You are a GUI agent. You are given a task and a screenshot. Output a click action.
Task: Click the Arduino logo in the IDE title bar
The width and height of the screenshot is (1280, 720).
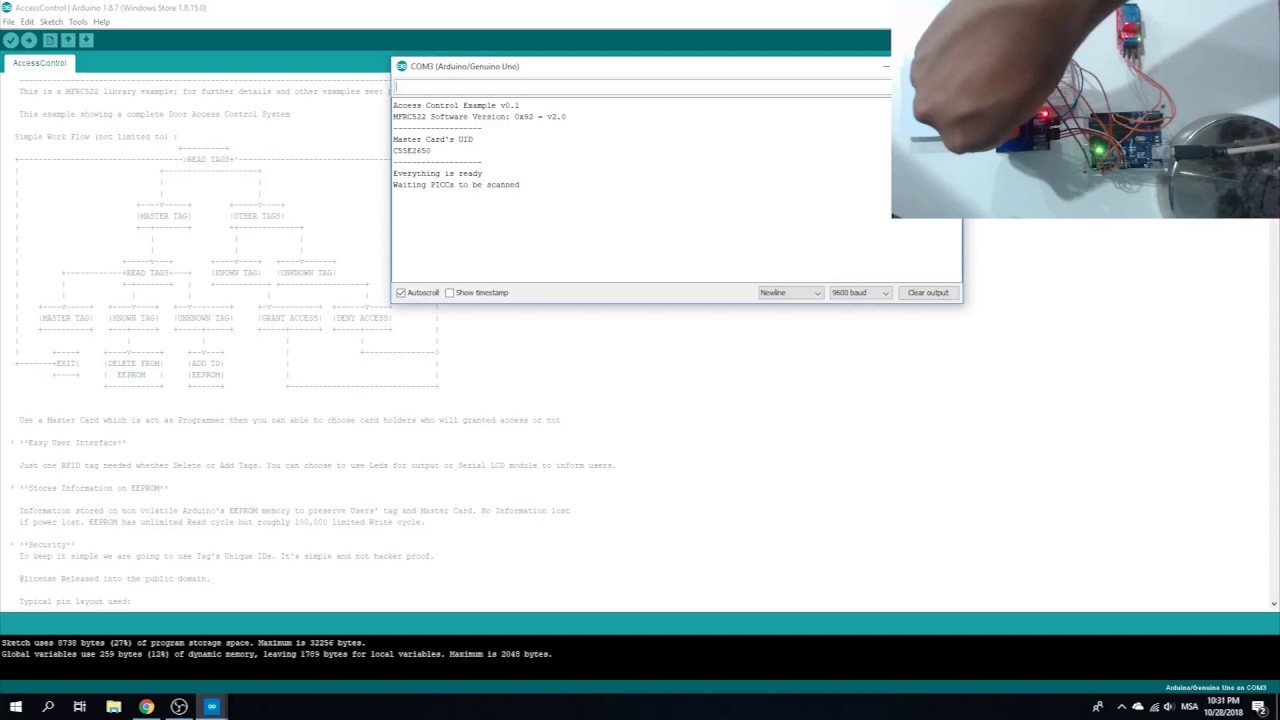click(7, 8)
